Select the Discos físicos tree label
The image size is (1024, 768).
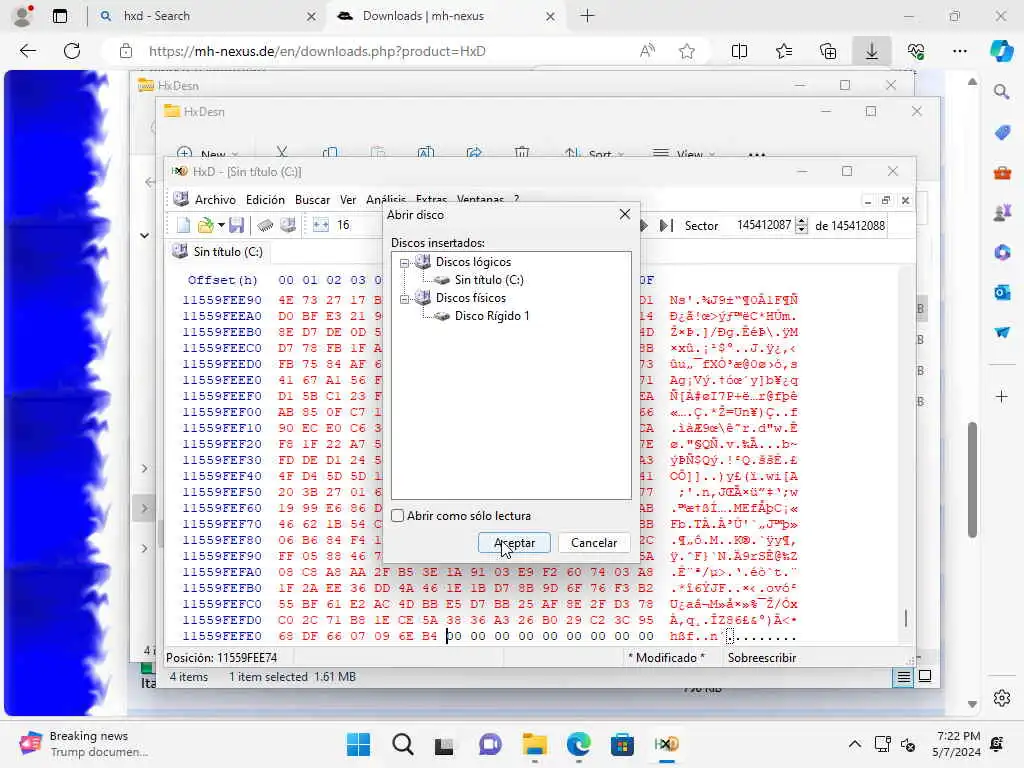[x=471, y=298]
